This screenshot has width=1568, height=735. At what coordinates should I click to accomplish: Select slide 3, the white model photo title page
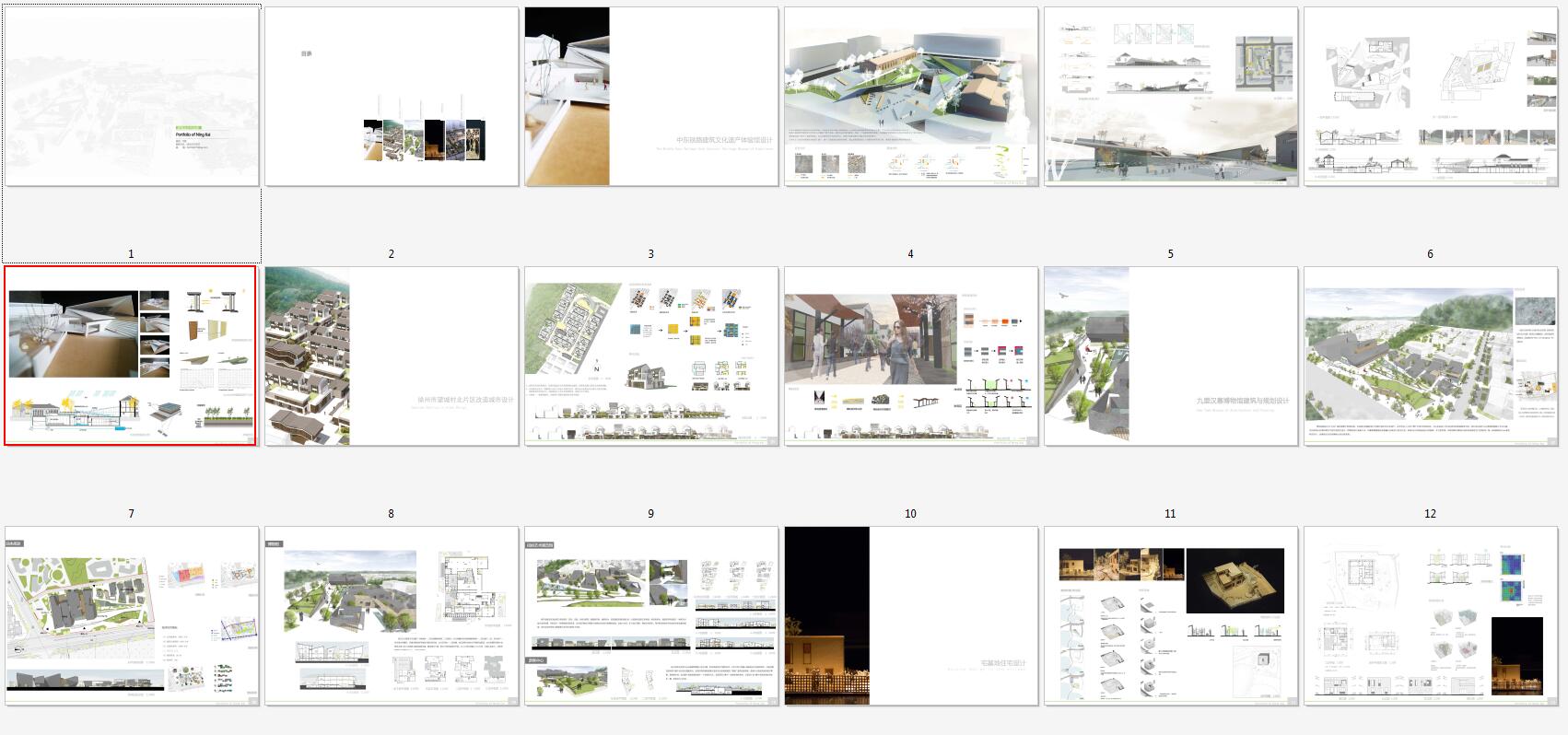[651, 97]
